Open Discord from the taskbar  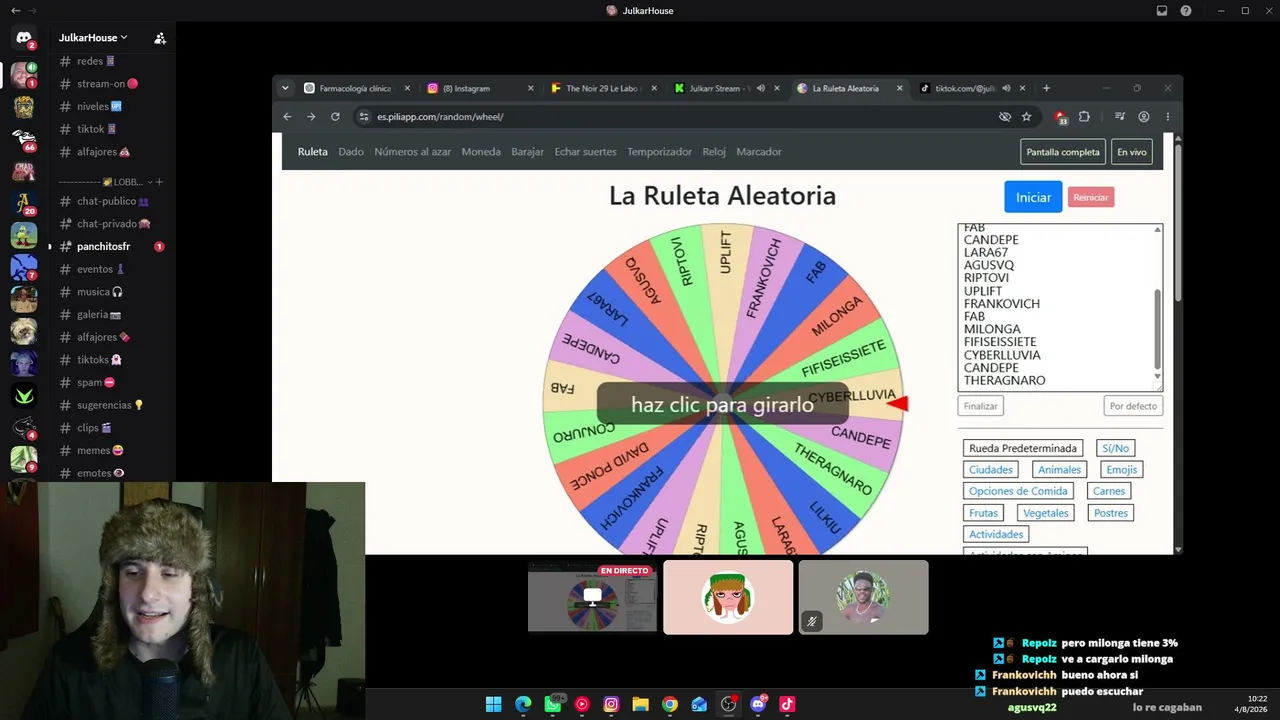point(758,704)
